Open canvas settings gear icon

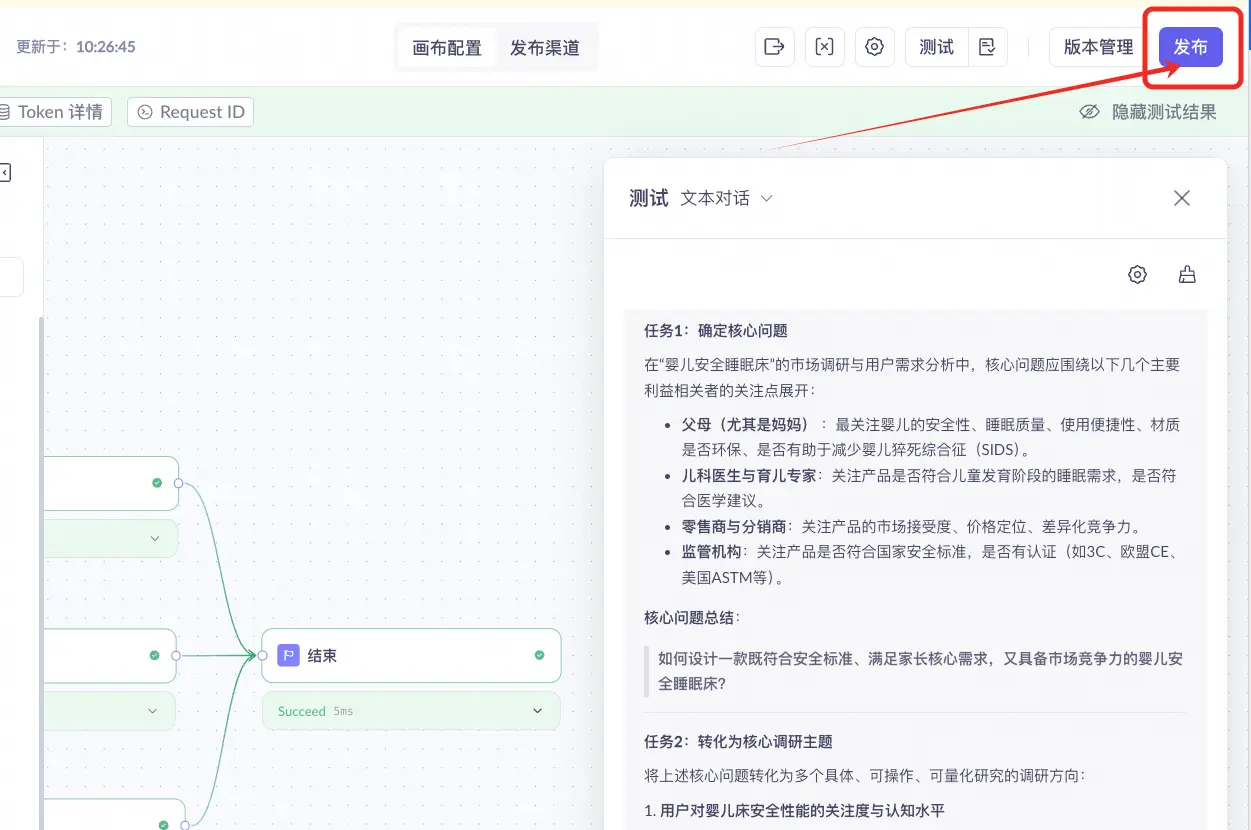pyautogui.click(x=874, y=47)
